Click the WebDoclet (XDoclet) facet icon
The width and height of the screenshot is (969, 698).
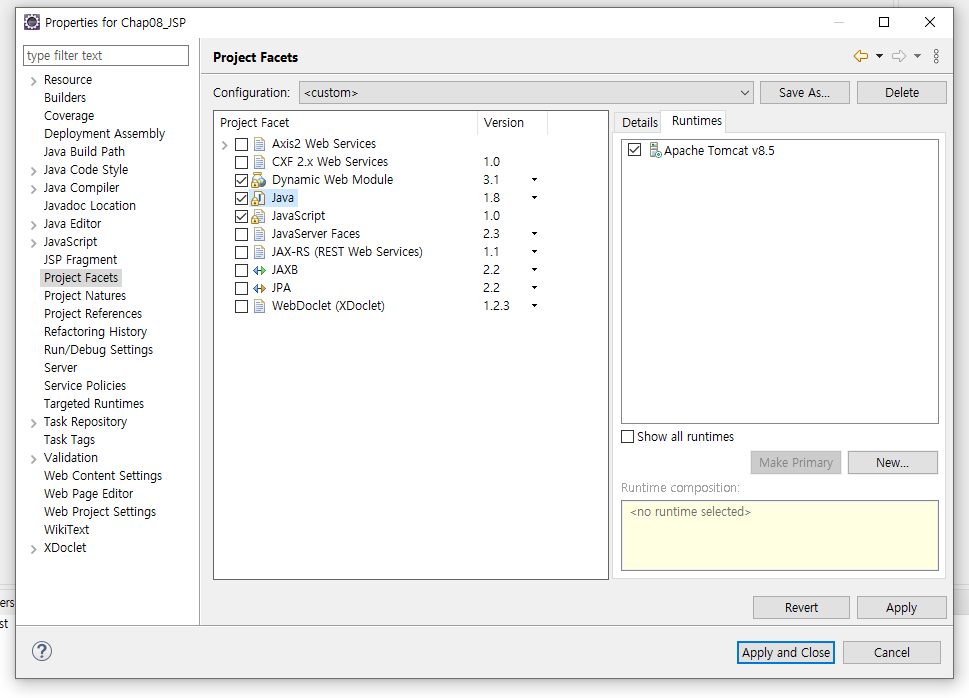(260, 306)
